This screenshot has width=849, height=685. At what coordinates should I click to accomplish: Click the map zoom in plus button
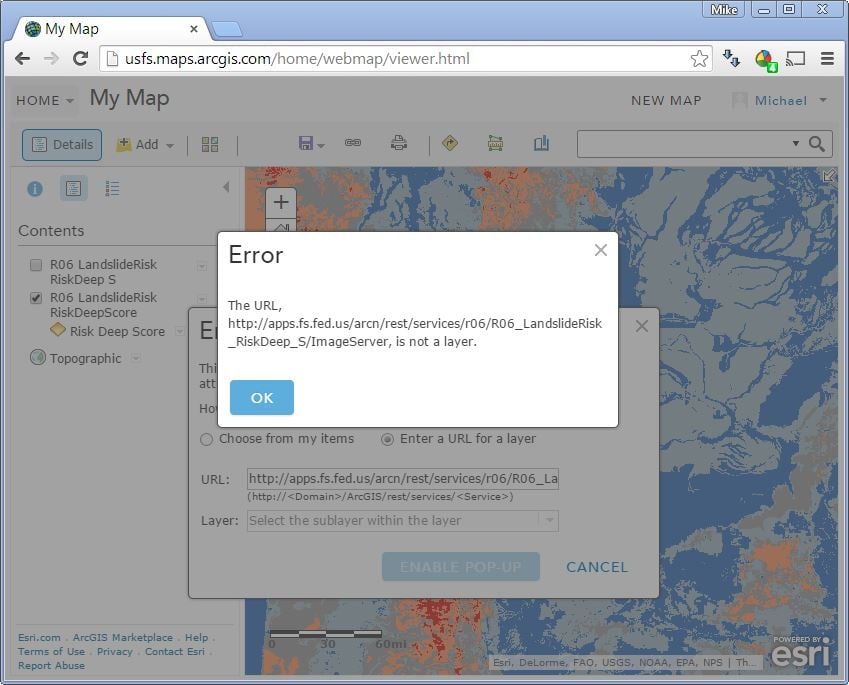pos(281,203)
